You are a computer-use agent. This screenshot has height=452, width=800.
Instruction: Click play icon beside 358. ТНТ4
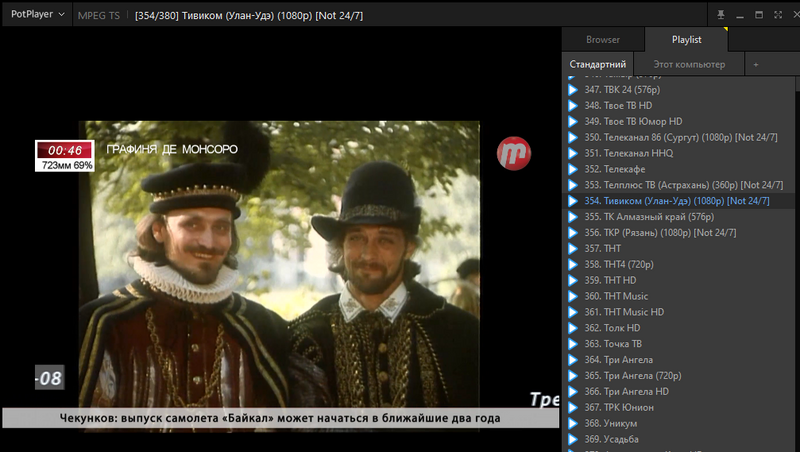[573, 264]
